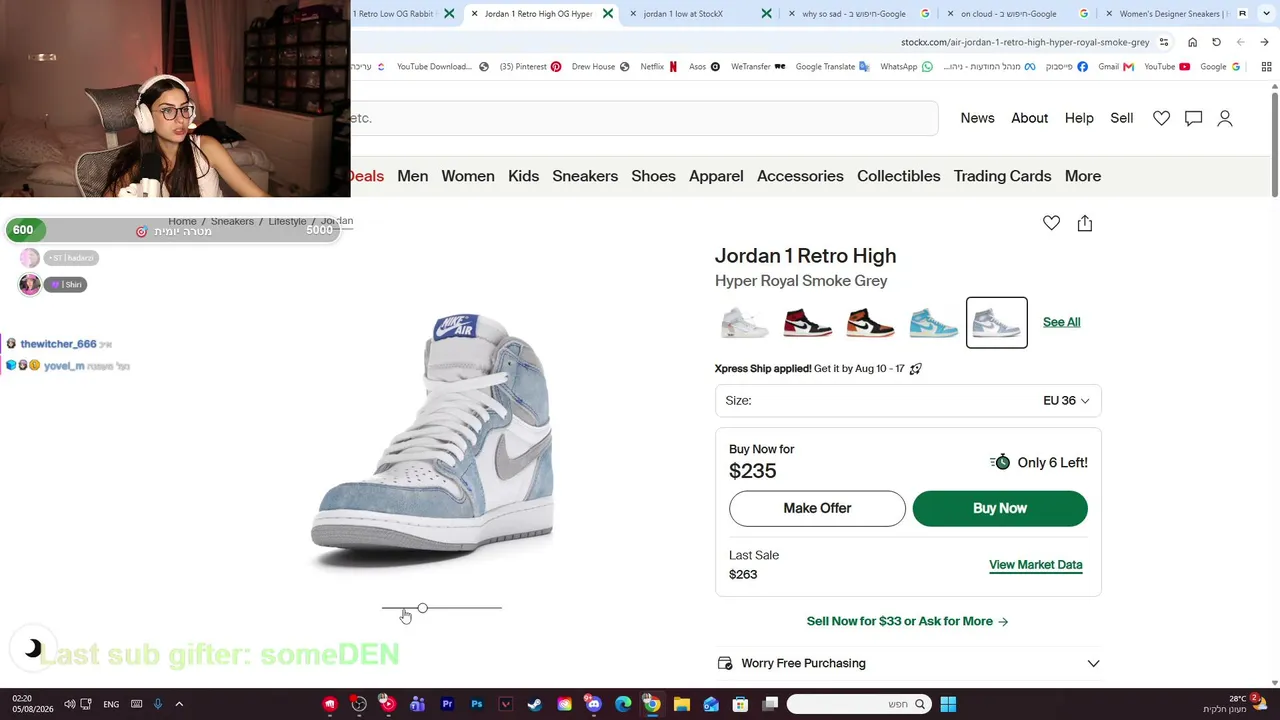
Task: Open Microsoft Teams from the taskbar
Action: (x=417, y=704)
